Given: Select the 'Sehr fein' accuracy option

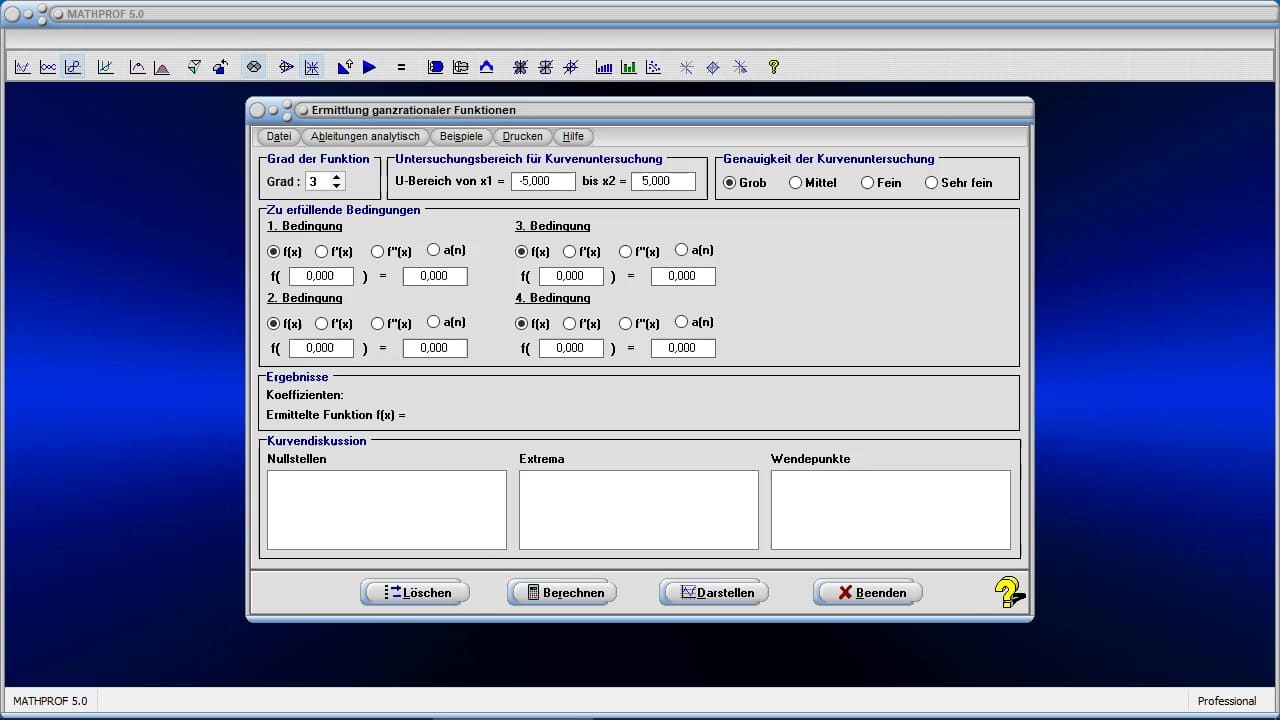Looking at the screenshot, I should (932, 183).
